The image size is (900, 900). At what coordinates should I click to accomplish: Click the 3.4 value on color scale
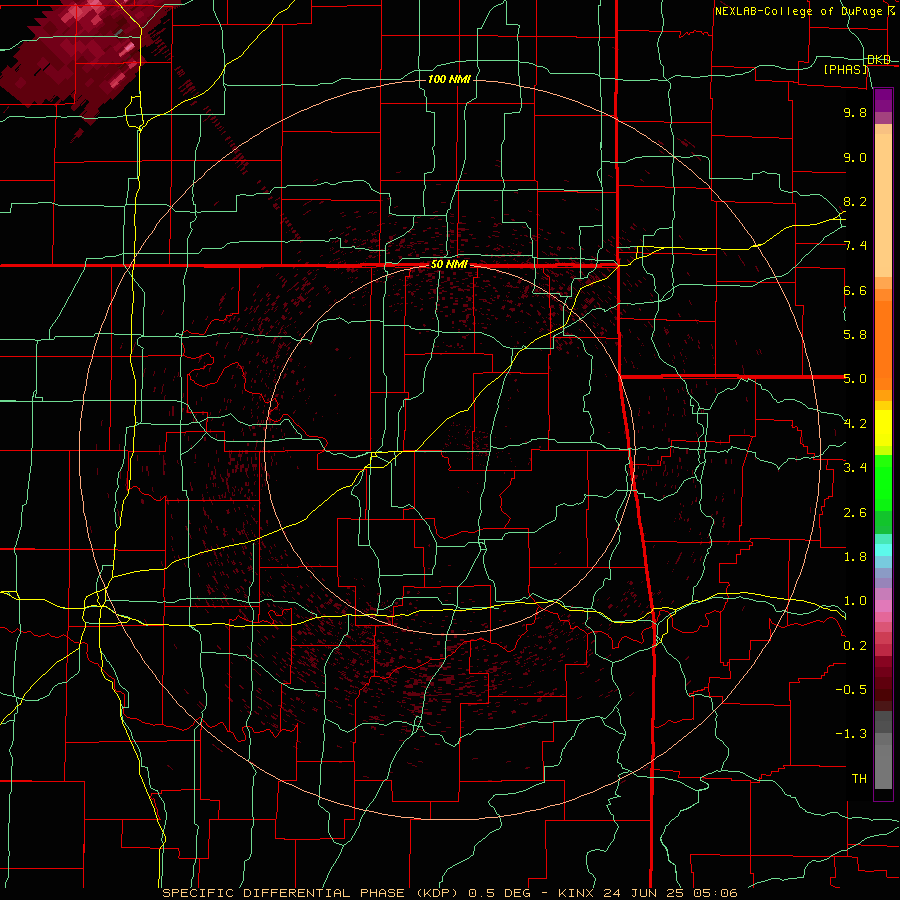coord(855,468)
